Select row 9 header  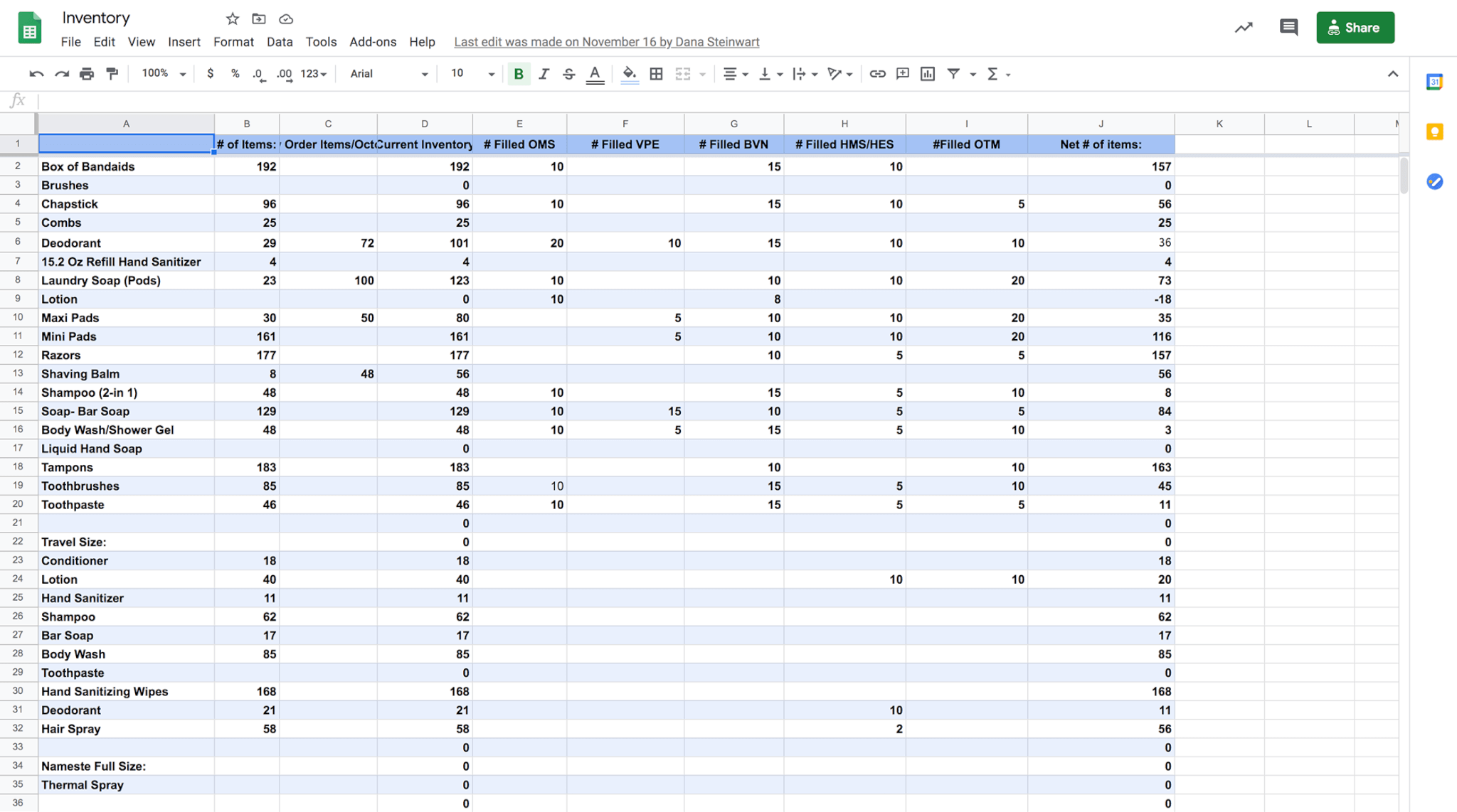point(18,299)
